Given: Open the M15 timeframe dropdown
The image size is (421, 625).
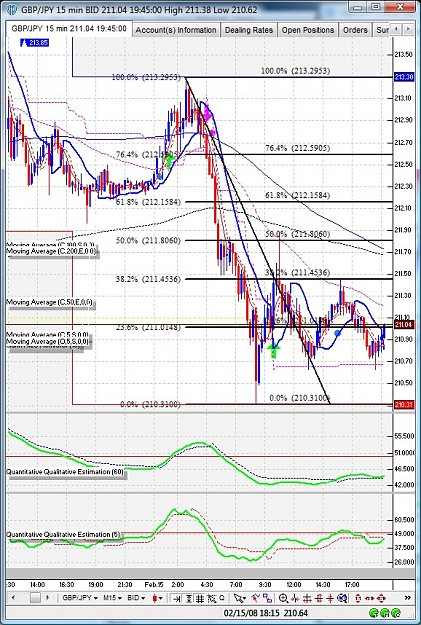Looking at the screenshot, I should click(x=112, y=598).
